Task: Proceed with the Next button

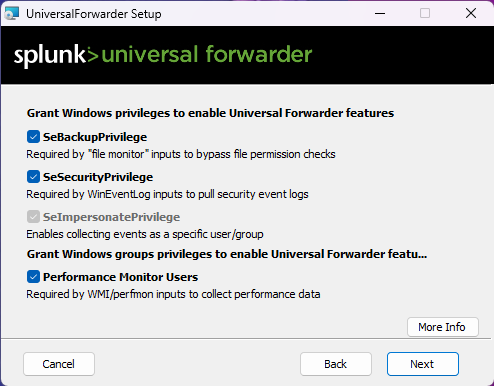Action: point(423,364)
